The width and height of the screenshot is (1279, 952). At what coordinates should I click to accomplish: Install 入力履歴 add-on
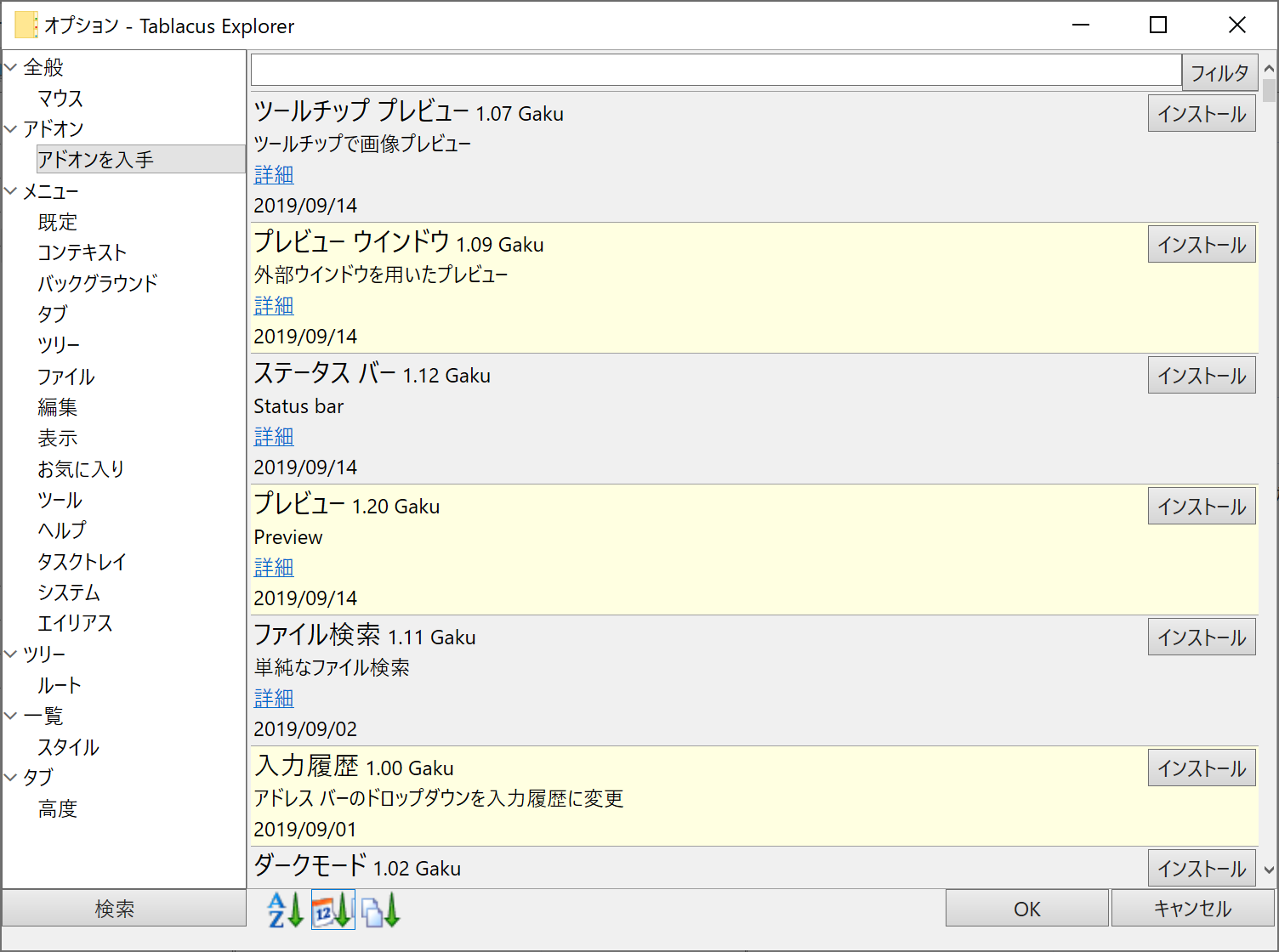click(x=1202, y=768)
